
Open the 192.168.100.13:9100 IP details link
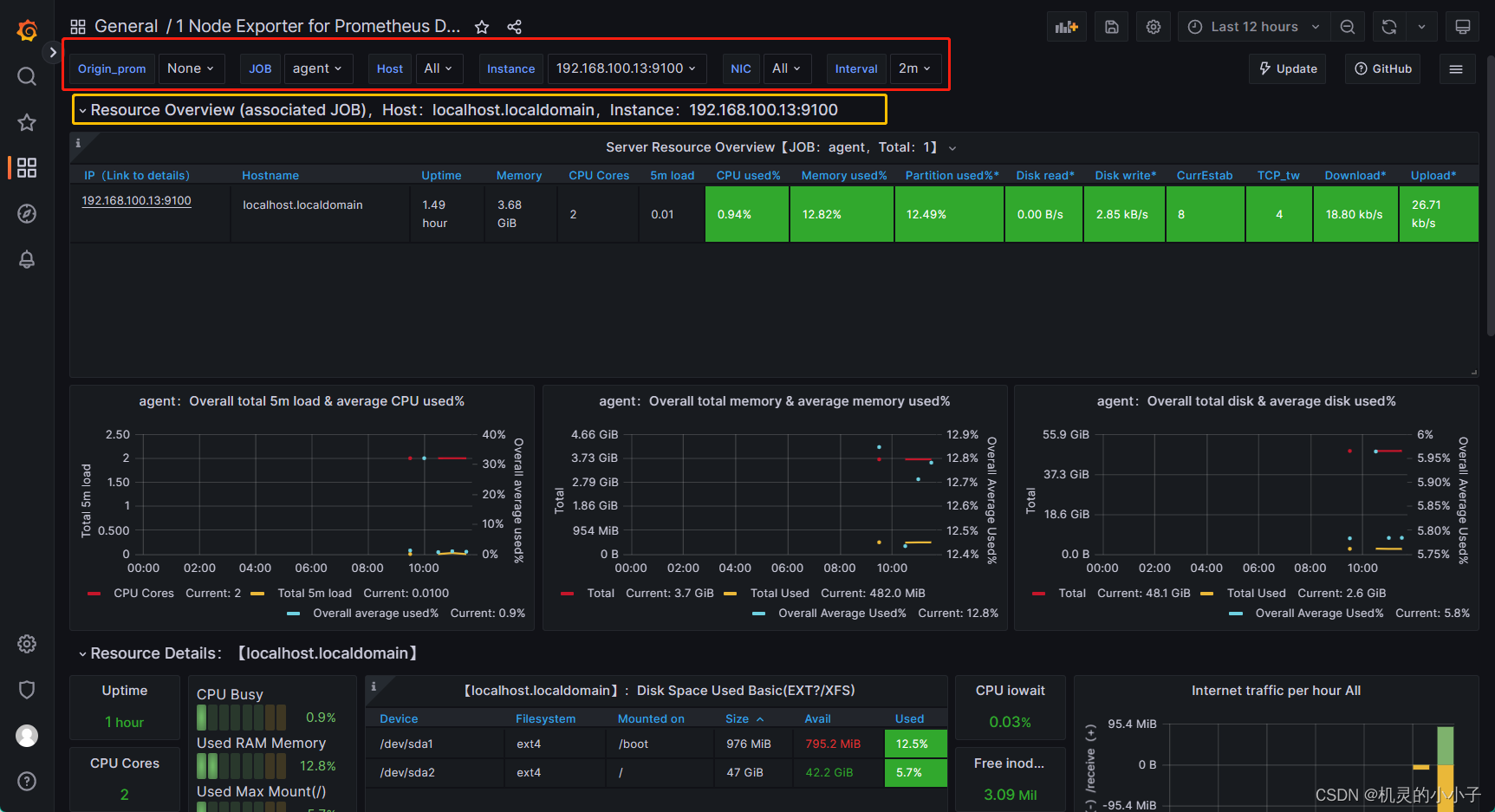(136, 200)
